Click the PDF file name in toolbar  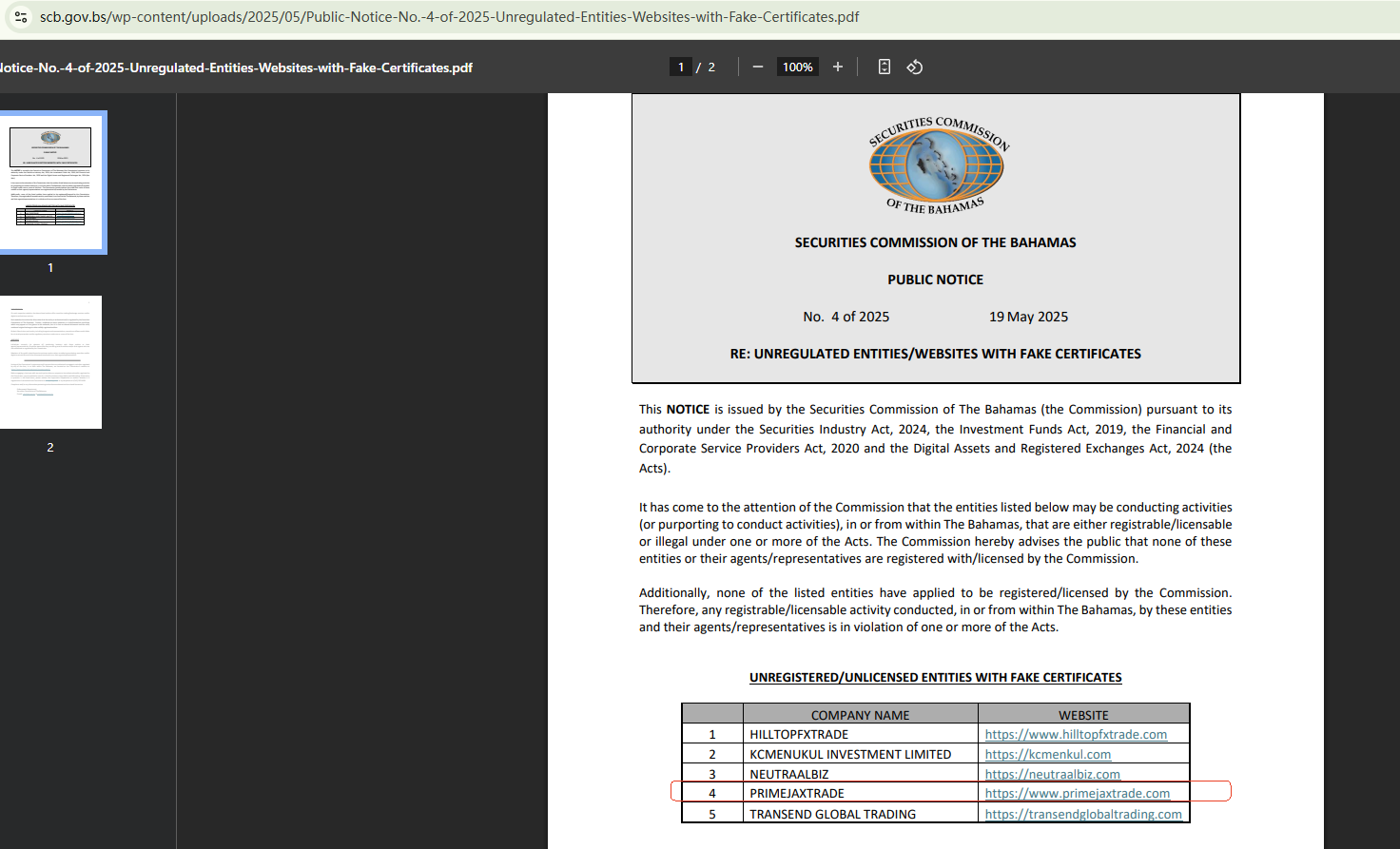click(236, 68)
